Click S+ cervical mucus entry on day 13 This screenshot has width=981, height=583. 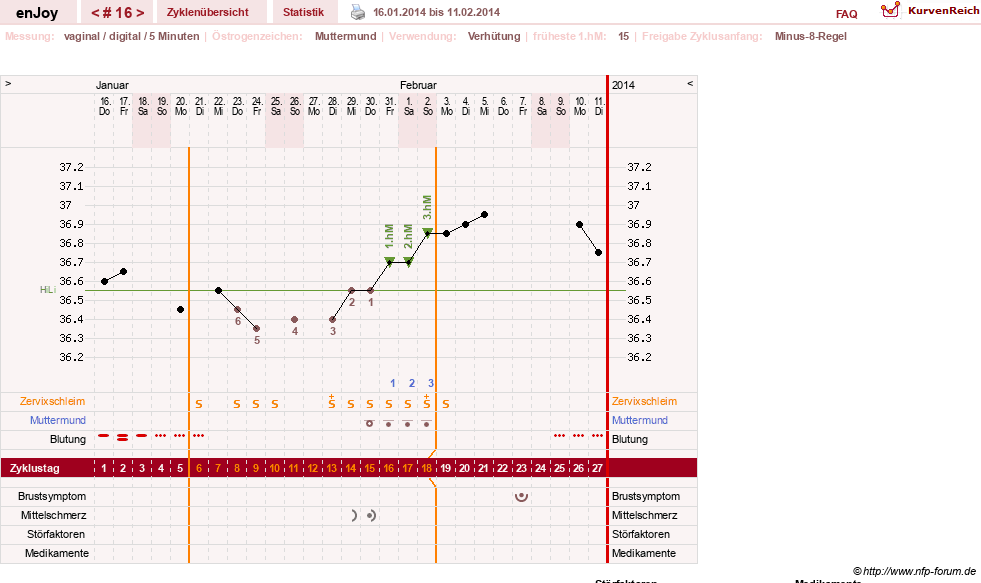tap(332, 402)
